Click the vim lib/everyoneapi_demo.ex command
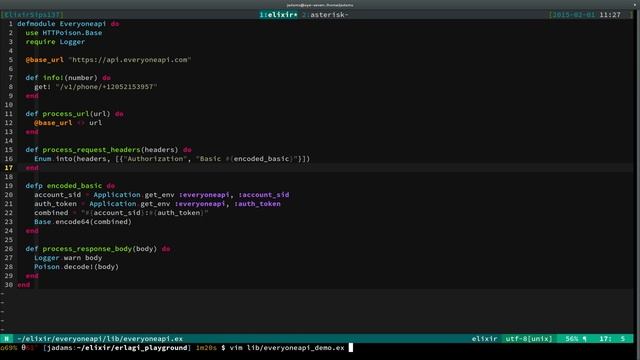Image resolution: width=640 pixels, height=360 pixels. 287,348
